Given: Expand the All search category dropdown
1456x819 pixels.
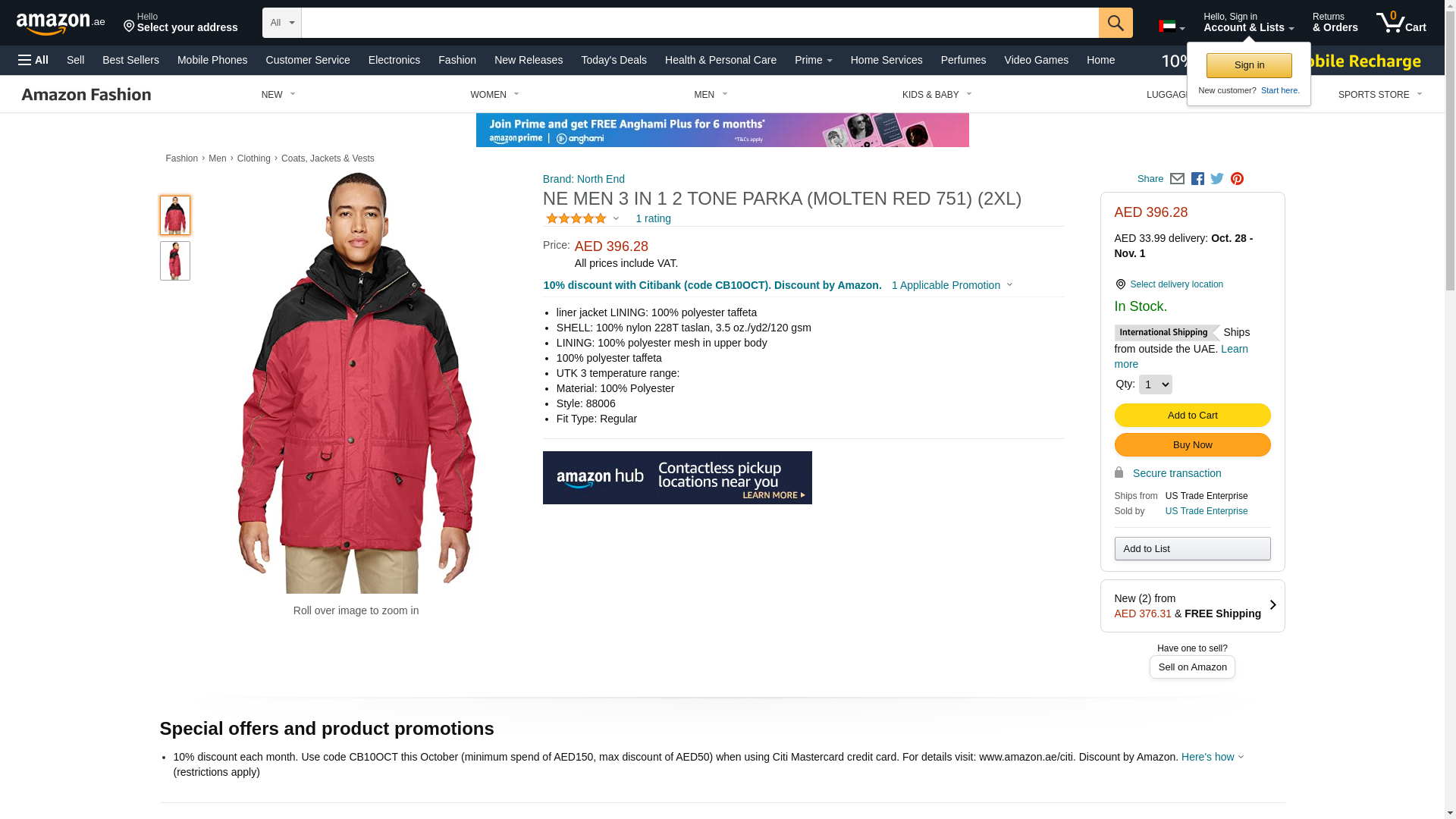Looking at the screenshot, I should (282, 23).
